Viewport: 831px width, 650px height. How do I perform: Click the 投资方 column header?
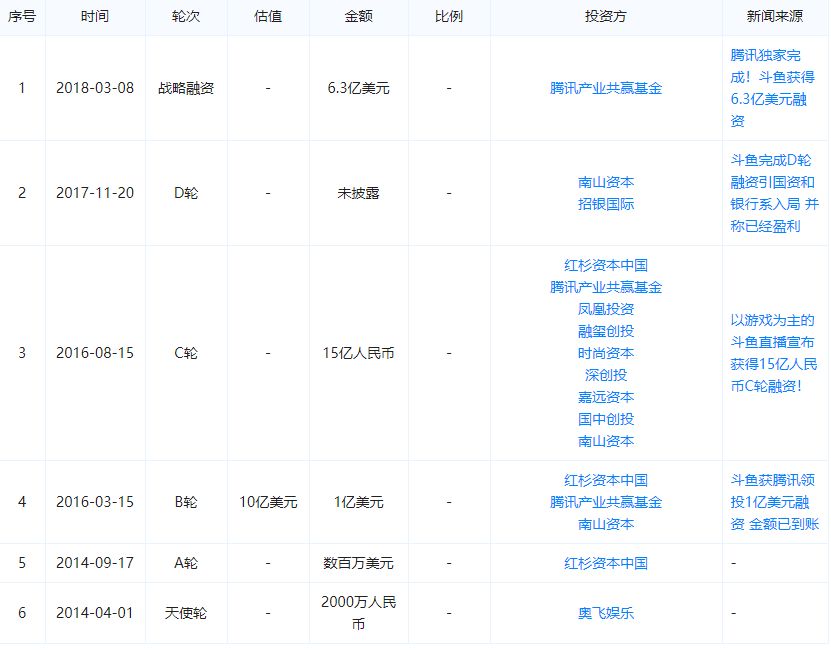606,16
